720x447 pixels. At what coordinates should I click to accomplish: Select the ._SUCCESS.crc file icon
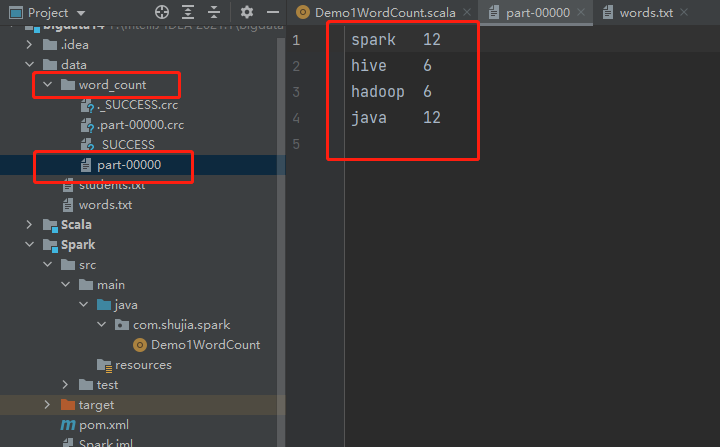tap(87, 105)
